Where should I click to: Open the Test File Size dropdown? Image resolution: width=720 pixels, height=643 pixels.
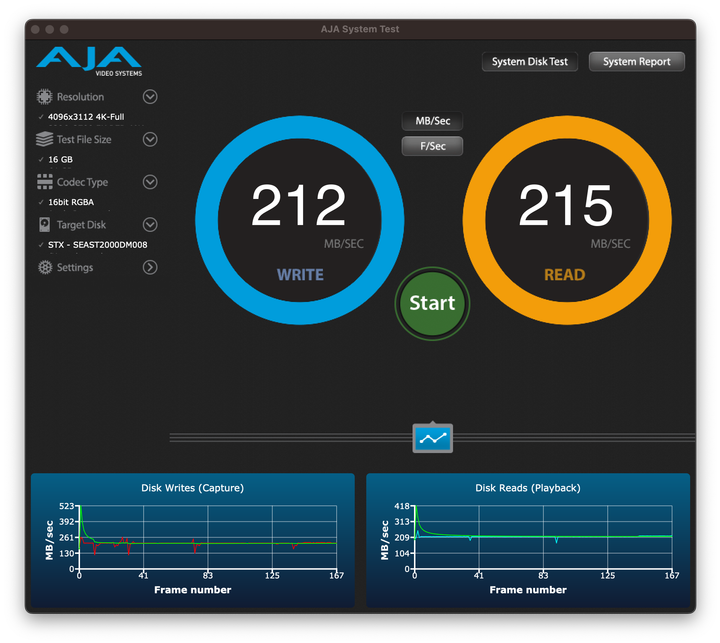[x=150, y=140]
